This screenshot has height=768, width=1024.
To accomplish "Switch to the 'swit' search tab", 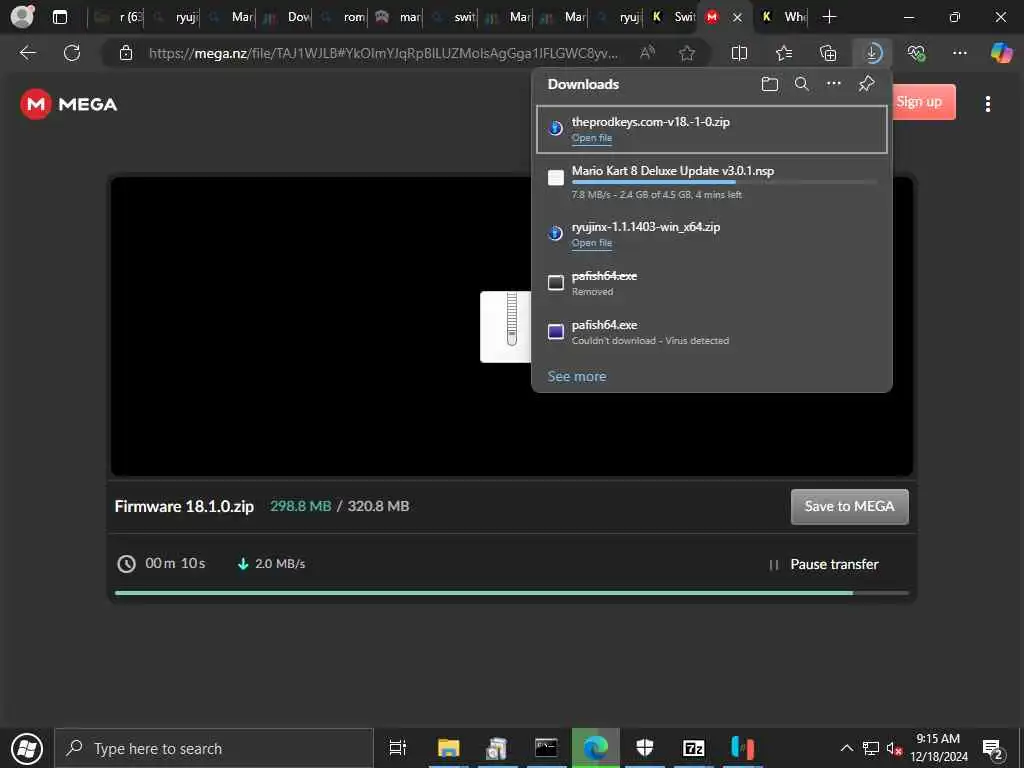I will [454, 17].
